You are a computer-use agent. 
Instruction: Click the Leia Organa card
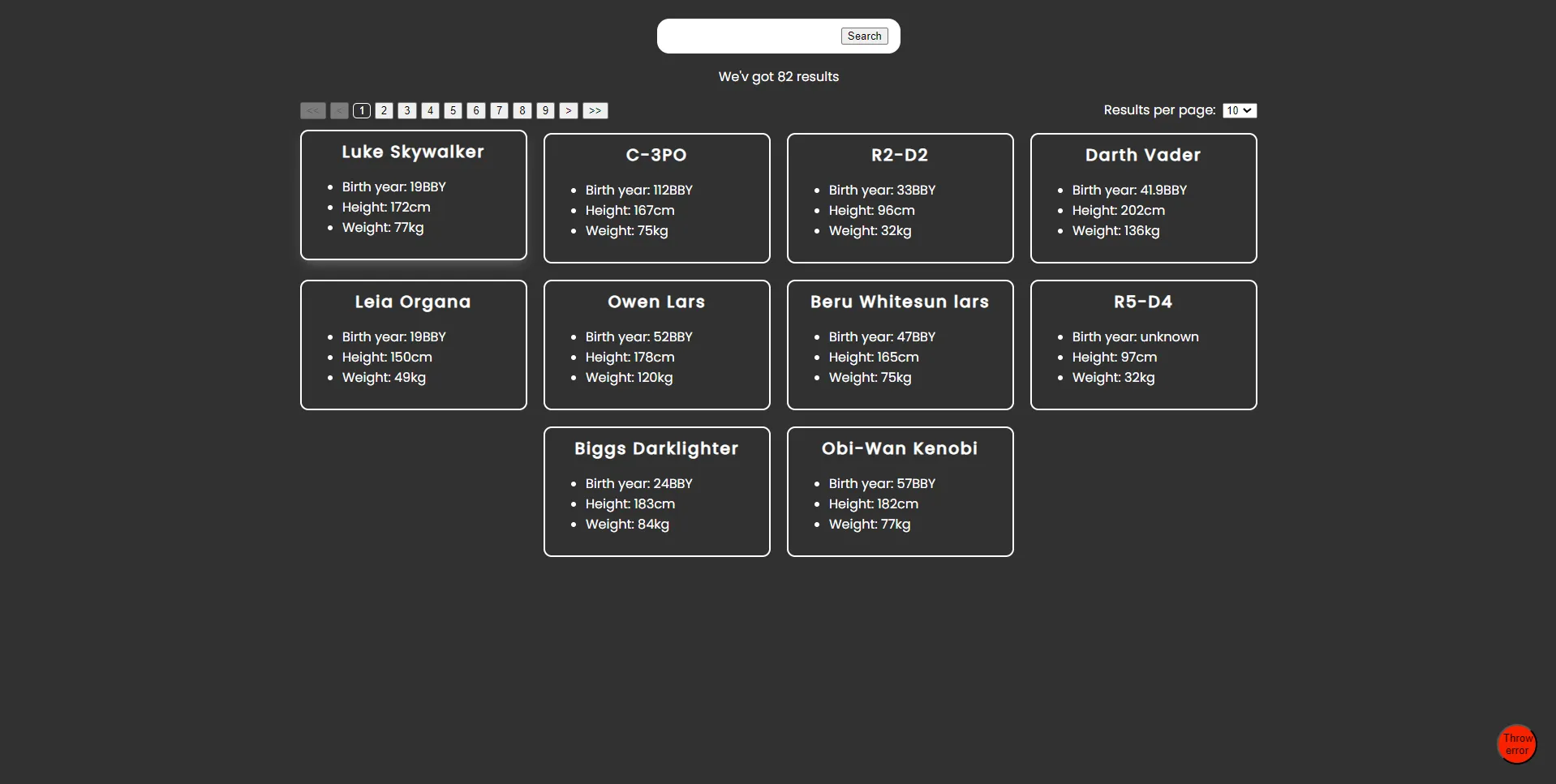pos(414,345)
